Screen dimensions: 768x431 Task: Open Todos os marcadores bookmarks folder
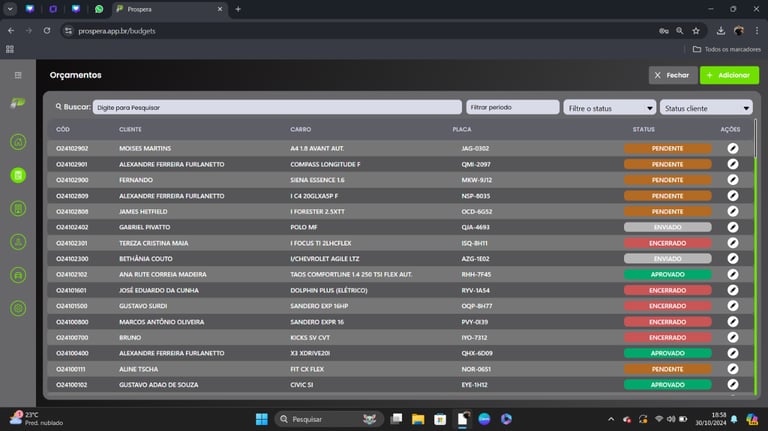coord(727,49)
